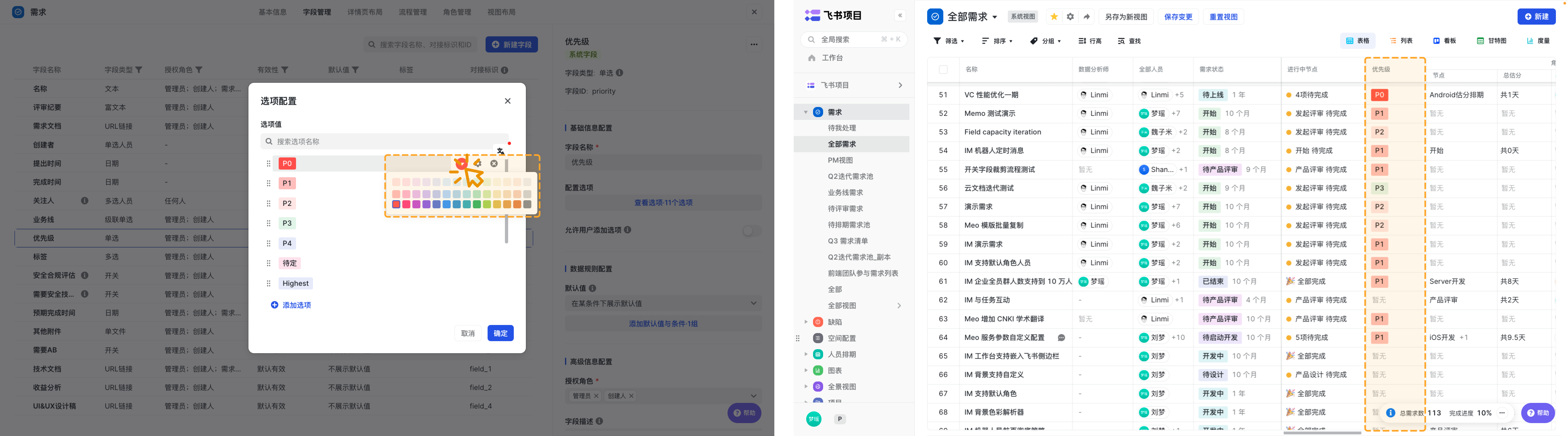Click the drag handle beside the Highest option
This screenshot has height=436, width=1568.
268,283
